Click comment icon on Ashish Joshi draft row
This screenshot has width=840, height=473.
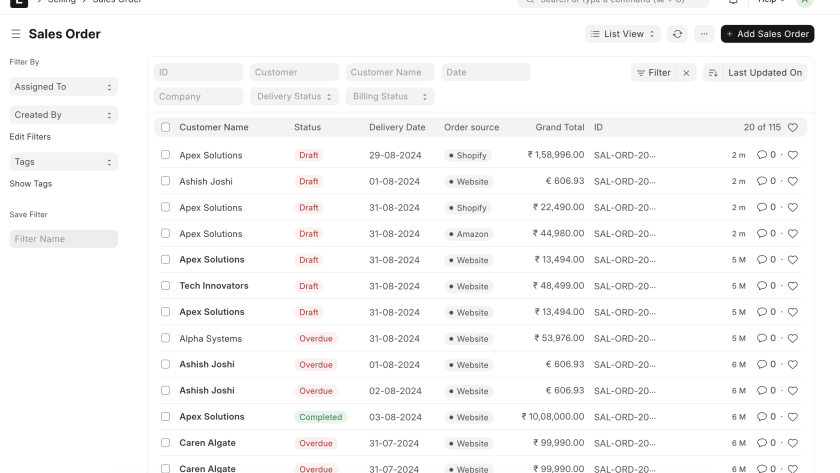(762, 182)
